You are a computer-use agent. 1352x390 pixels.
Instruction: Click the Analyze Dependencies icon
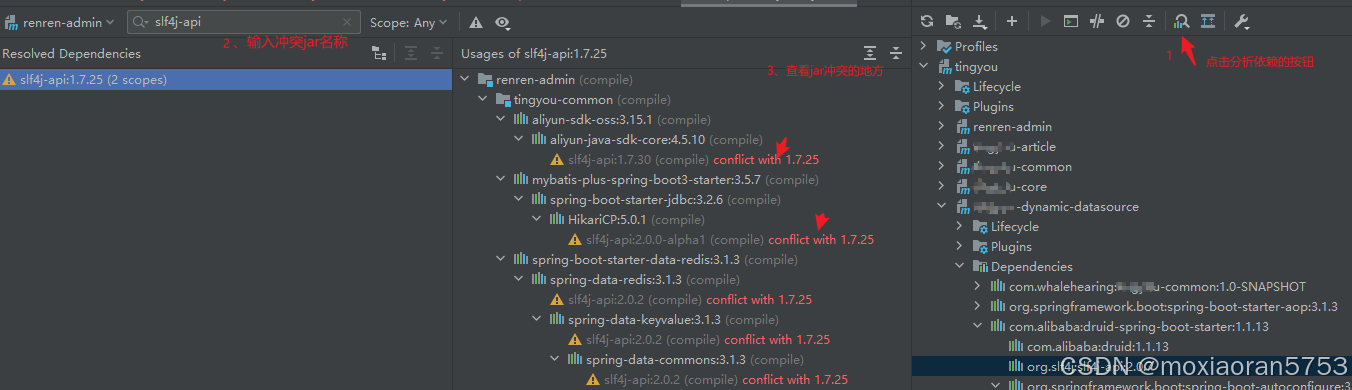[1182, 21]
